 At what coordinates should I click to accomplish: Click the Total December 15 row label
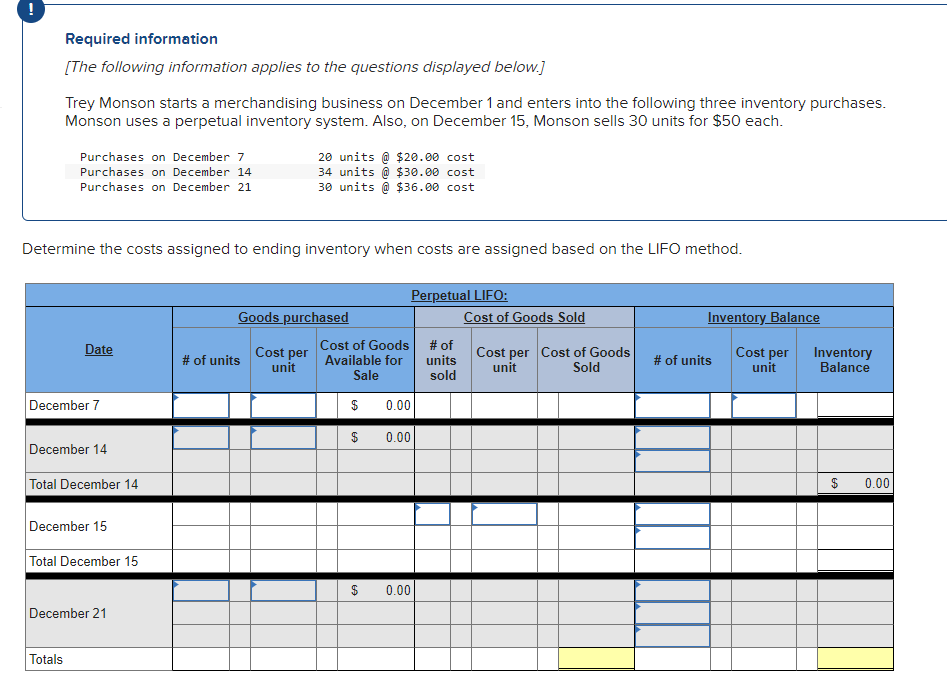coord(83,561)
